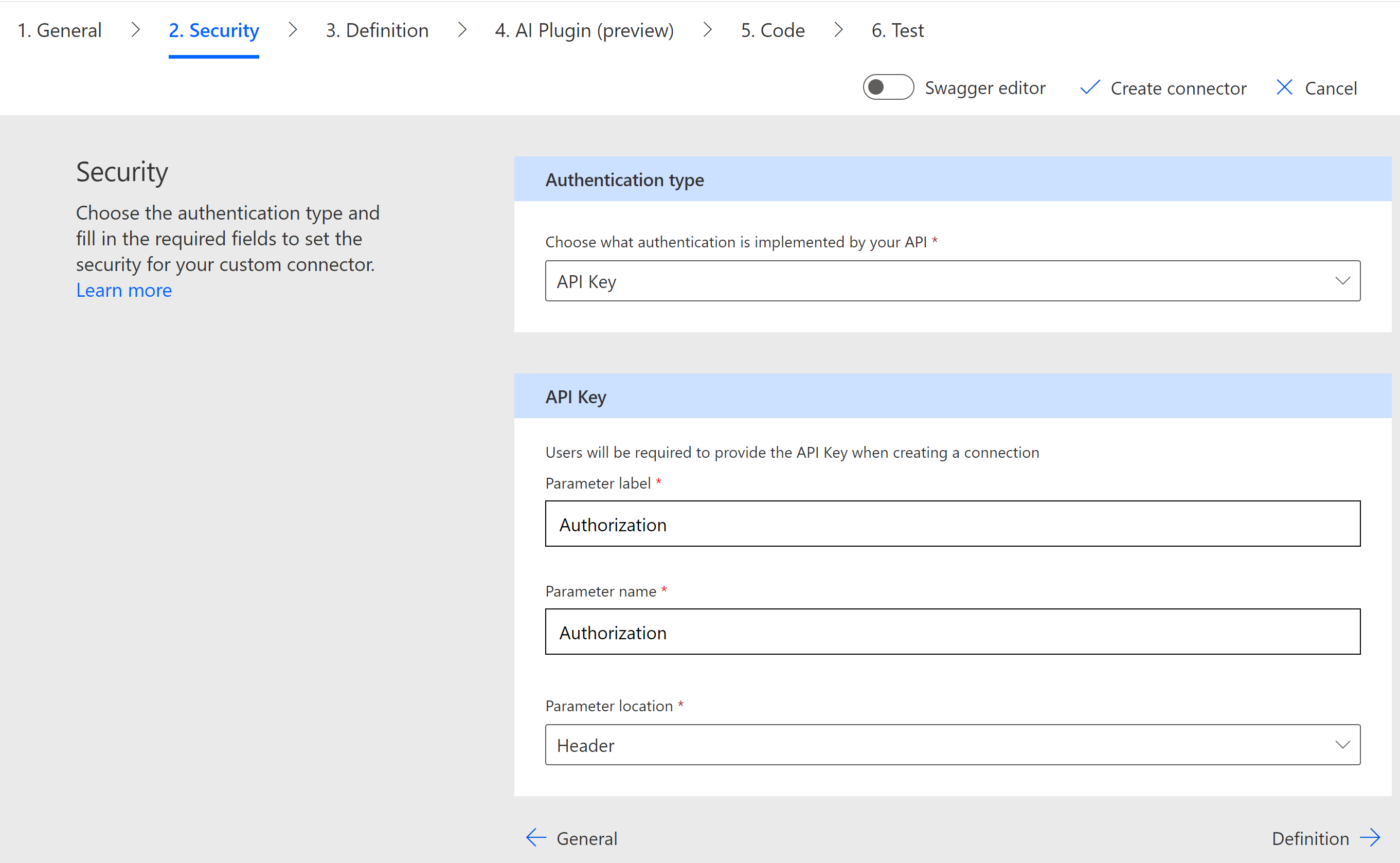Screen dimensions: 1400x863
Task: Go to the 1. General tab
Action: point(60,30)
